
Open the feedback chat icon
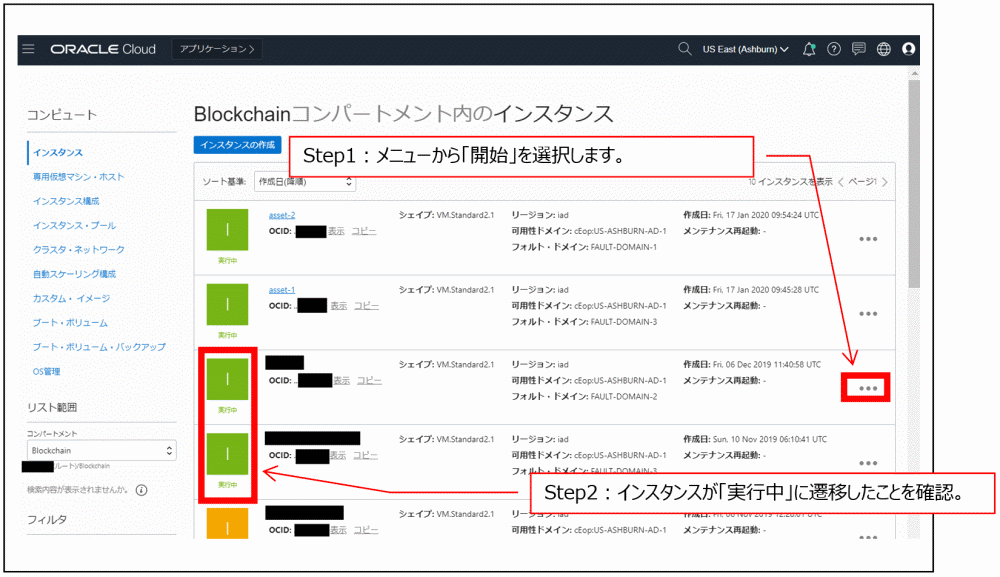pyautogui.click(x=857, y=48)
